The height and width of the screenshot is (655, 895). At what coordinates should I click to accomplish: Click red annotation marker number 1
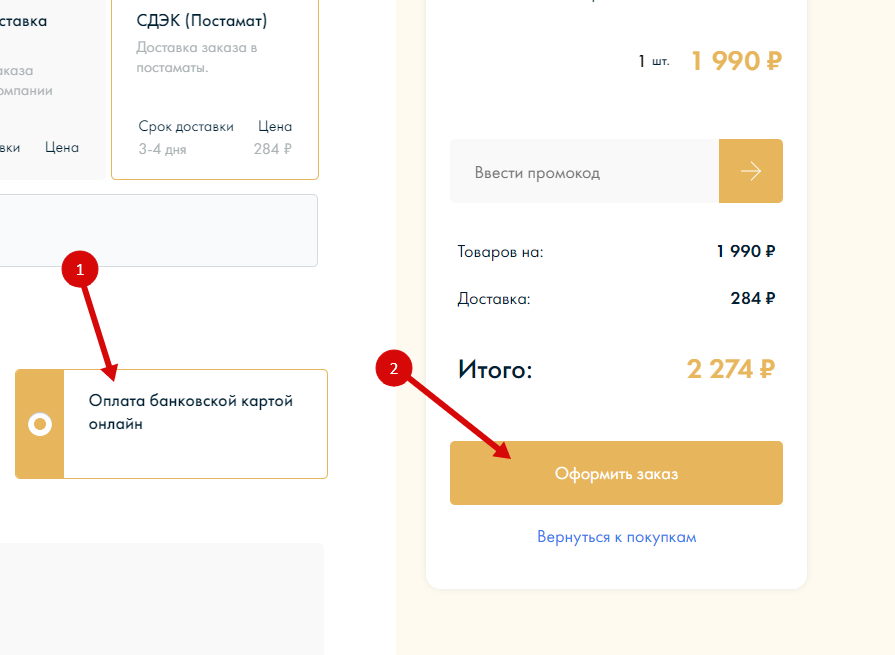tap(80, 269)
